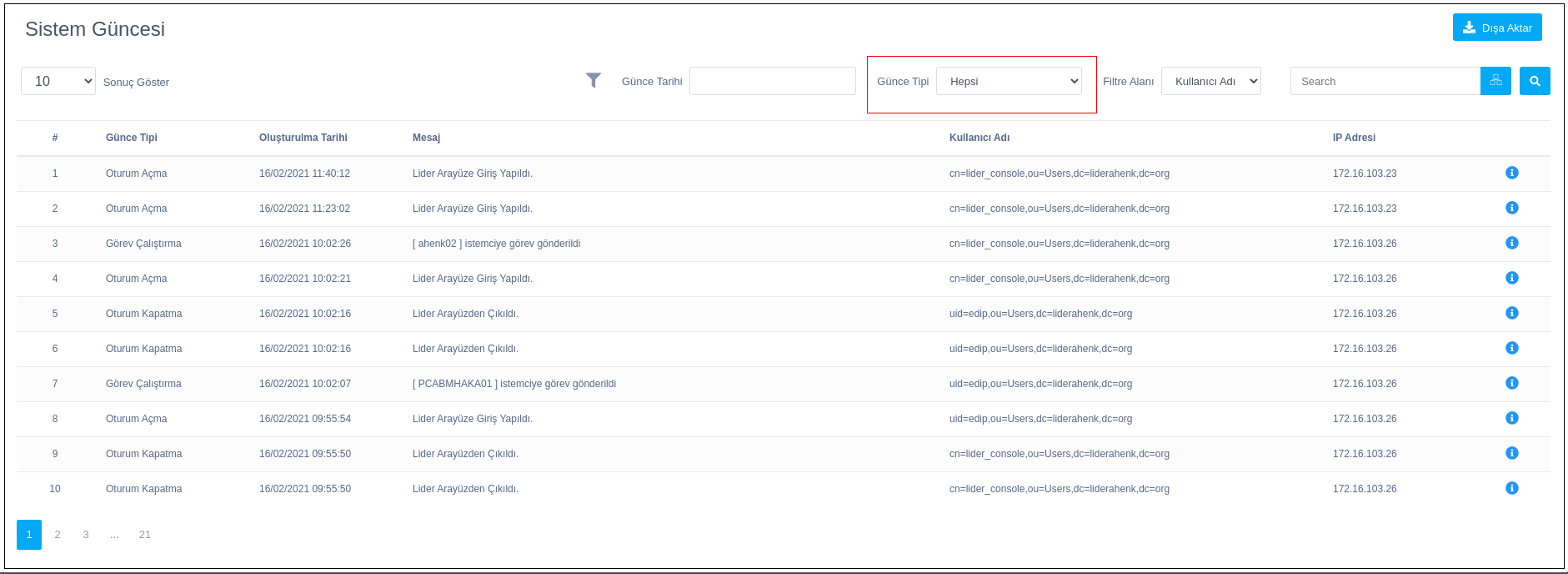Open info icon for log row 3
The height and width of the screenshot is (574, 1568).
pos(1511,243)
